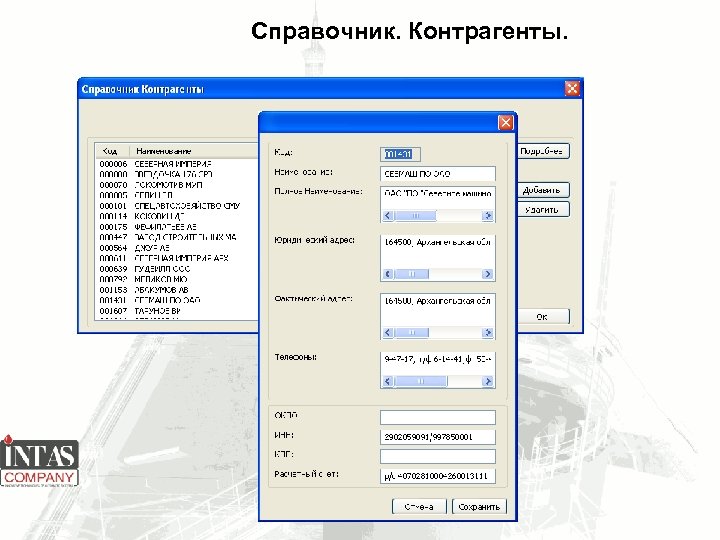Select the list row with code 000564
The height and width of the screenshot is (540, 720).
[x=178, y=248]
